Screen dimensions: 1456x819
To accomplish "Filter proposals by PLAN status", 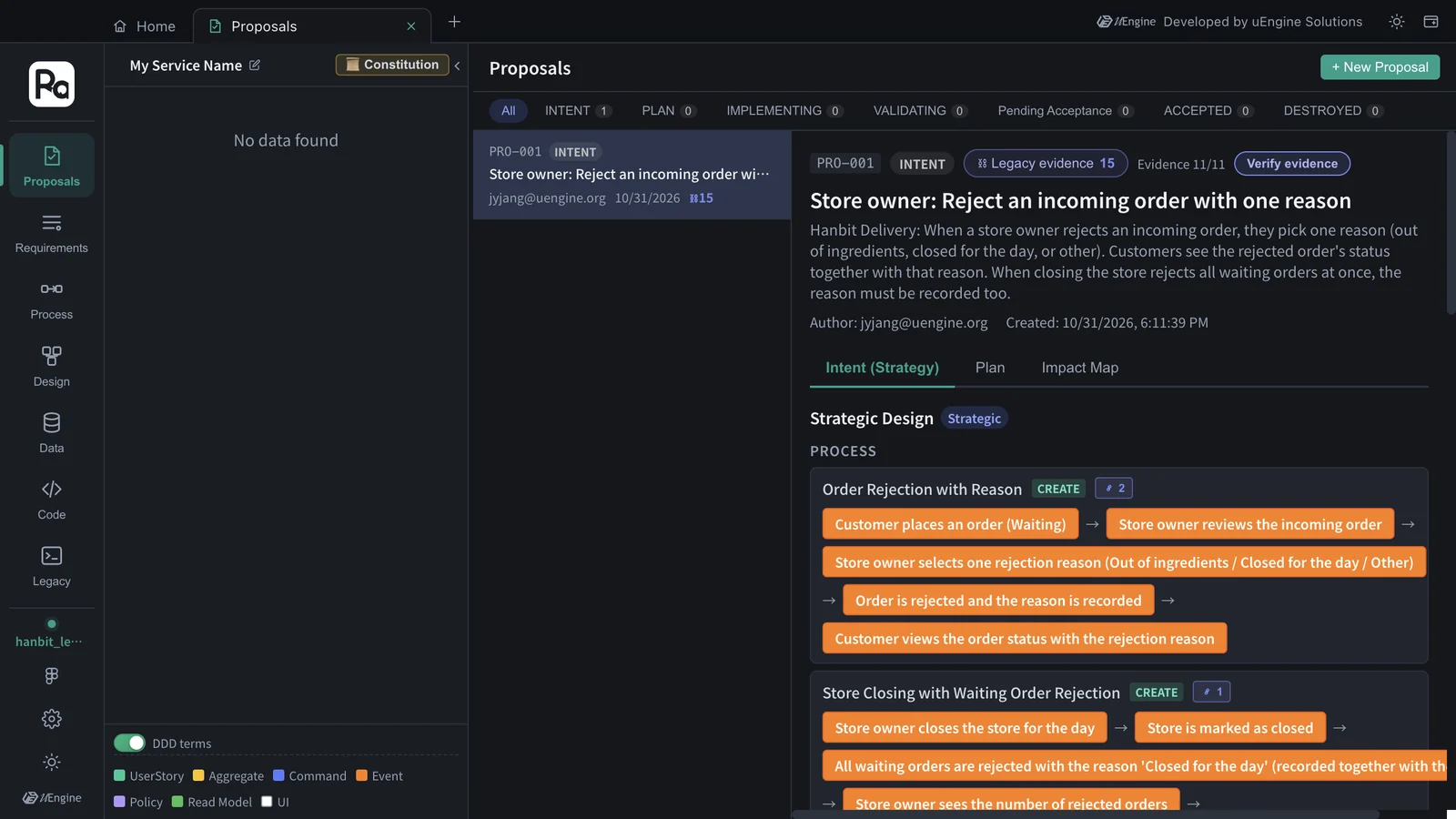I will [x=669, y=111].
